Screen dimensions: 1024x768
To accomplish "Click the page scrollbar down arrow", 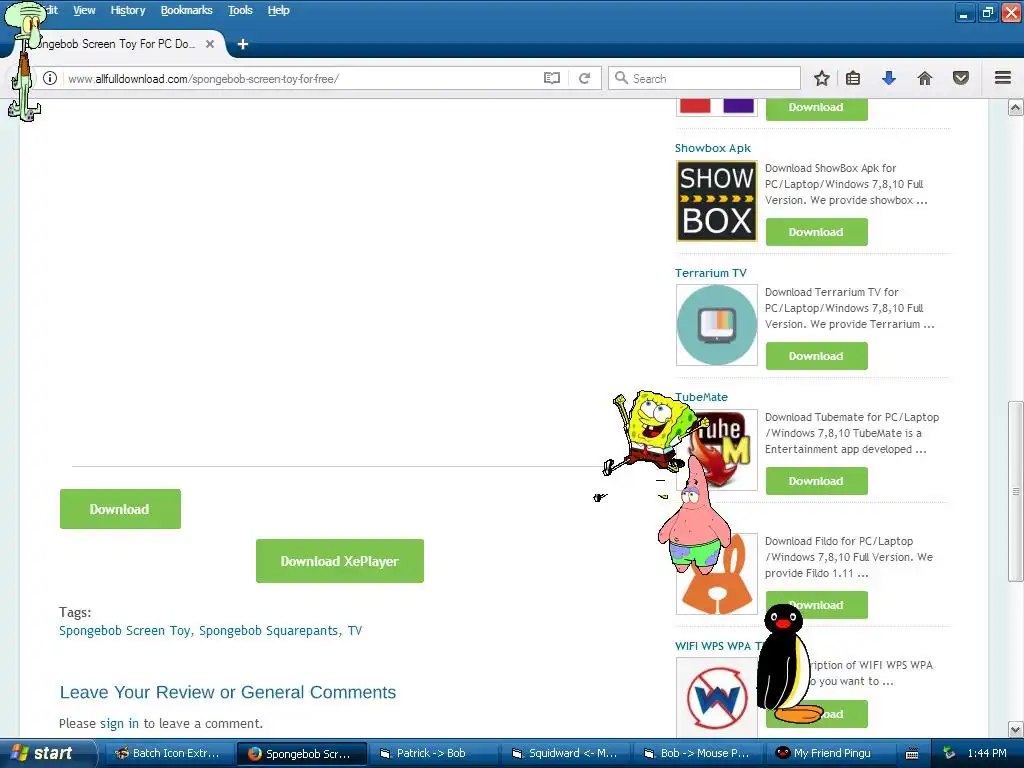I will coord(1015,729).
